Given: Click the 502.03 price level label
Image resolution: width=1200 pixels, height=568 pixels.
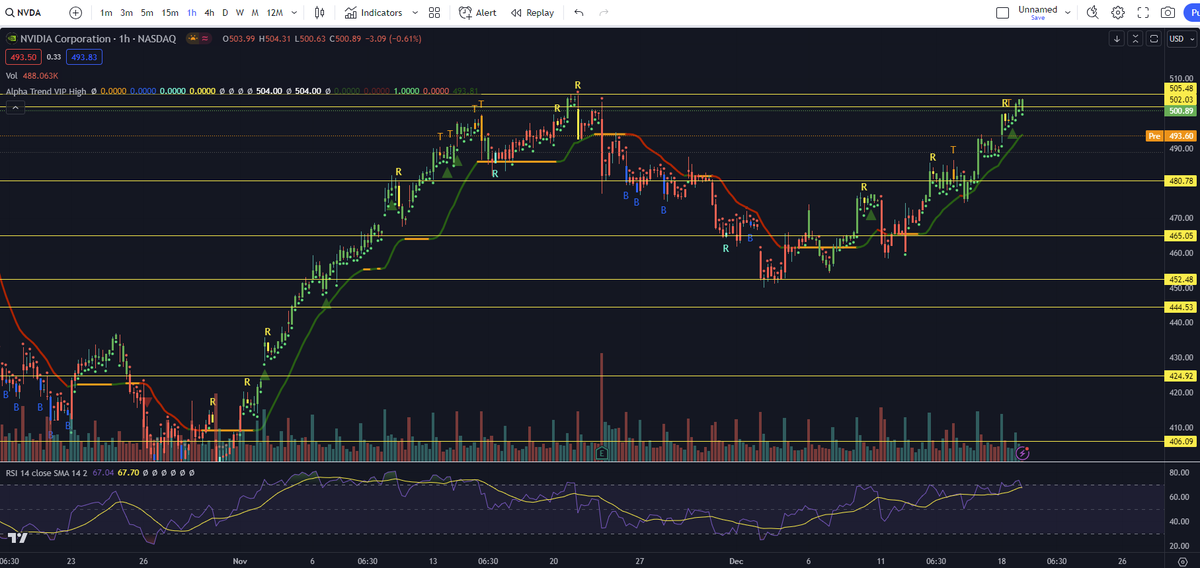Looking at the screenshot, I should pyautogui.click(x=1181, y=99).
